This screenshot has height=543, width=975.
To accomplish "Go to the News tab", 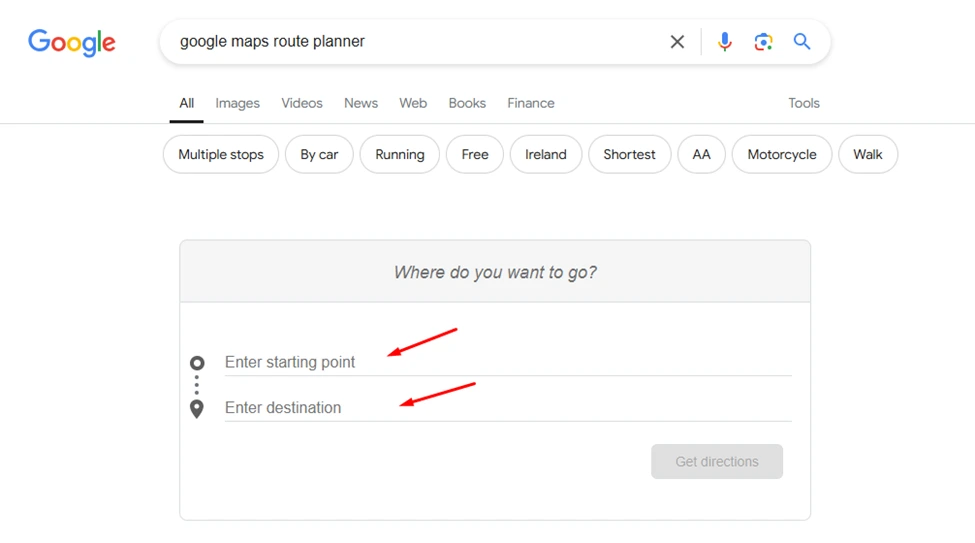I will [361, 103].
